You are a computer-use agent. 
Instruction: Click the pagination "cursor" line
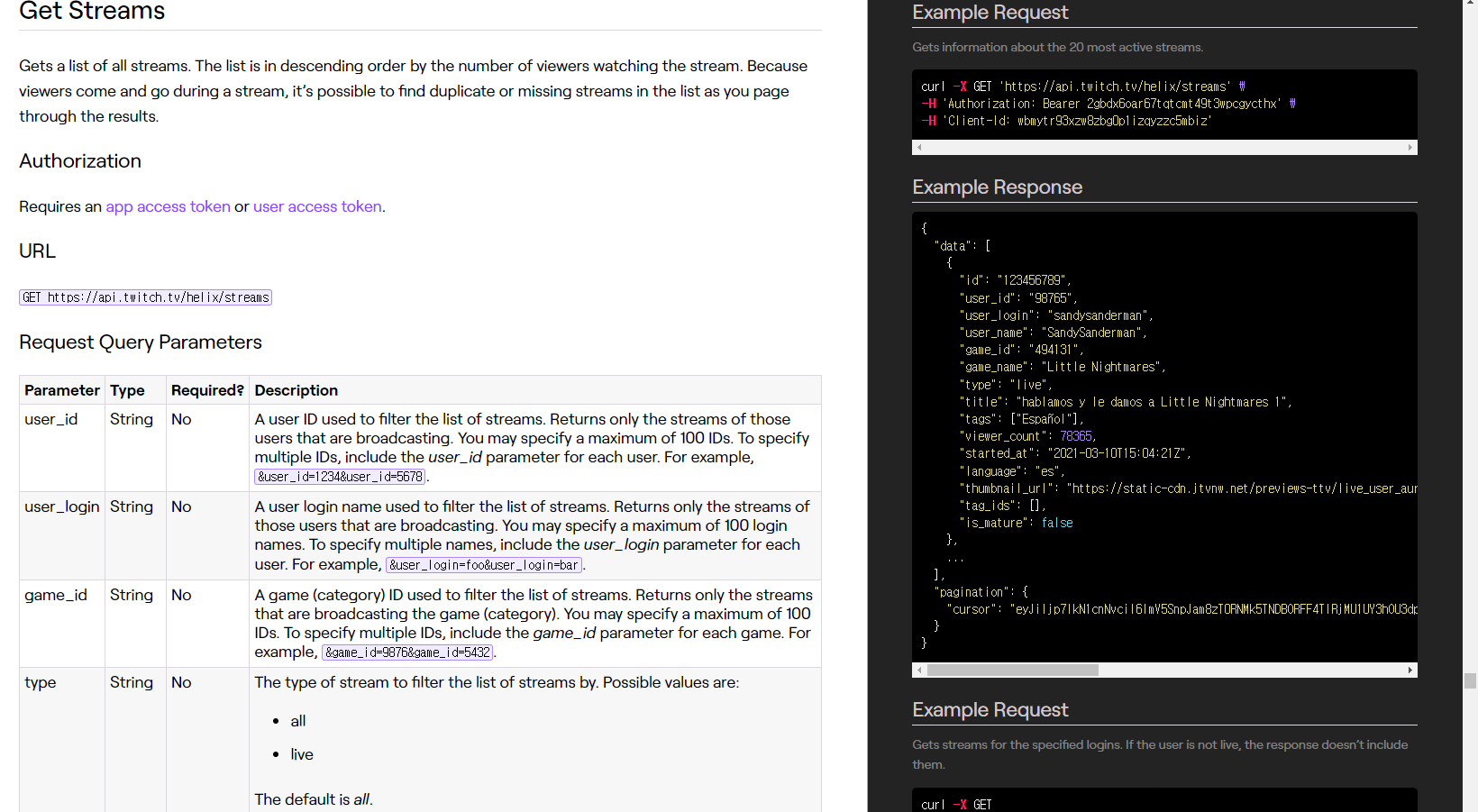point(1182,609)
